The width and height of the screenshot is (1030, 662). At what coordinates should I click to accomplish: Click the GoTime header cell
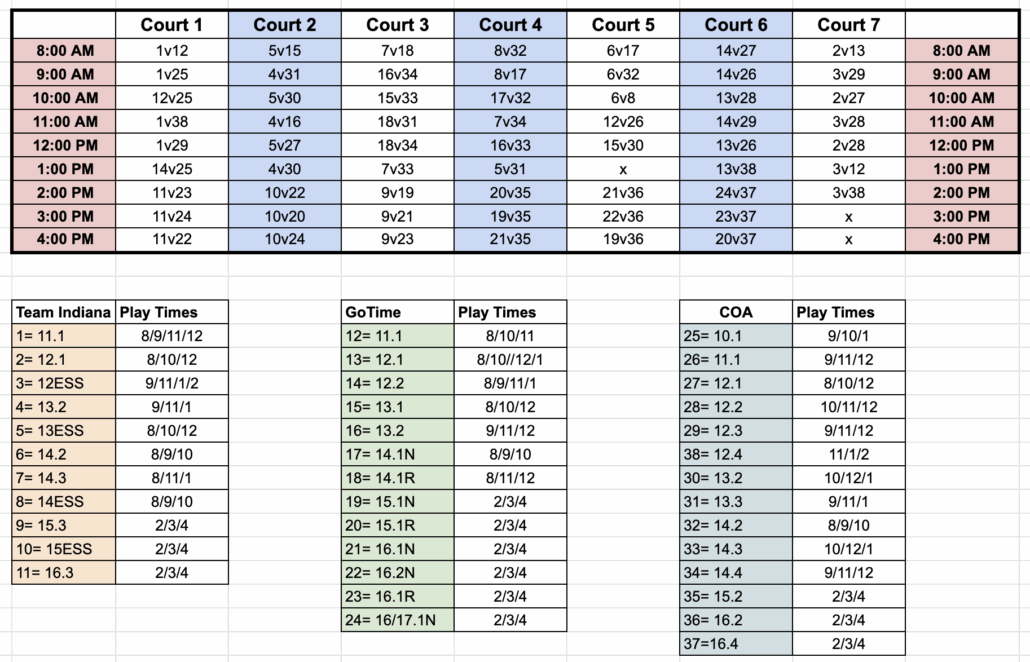point(397,312)
